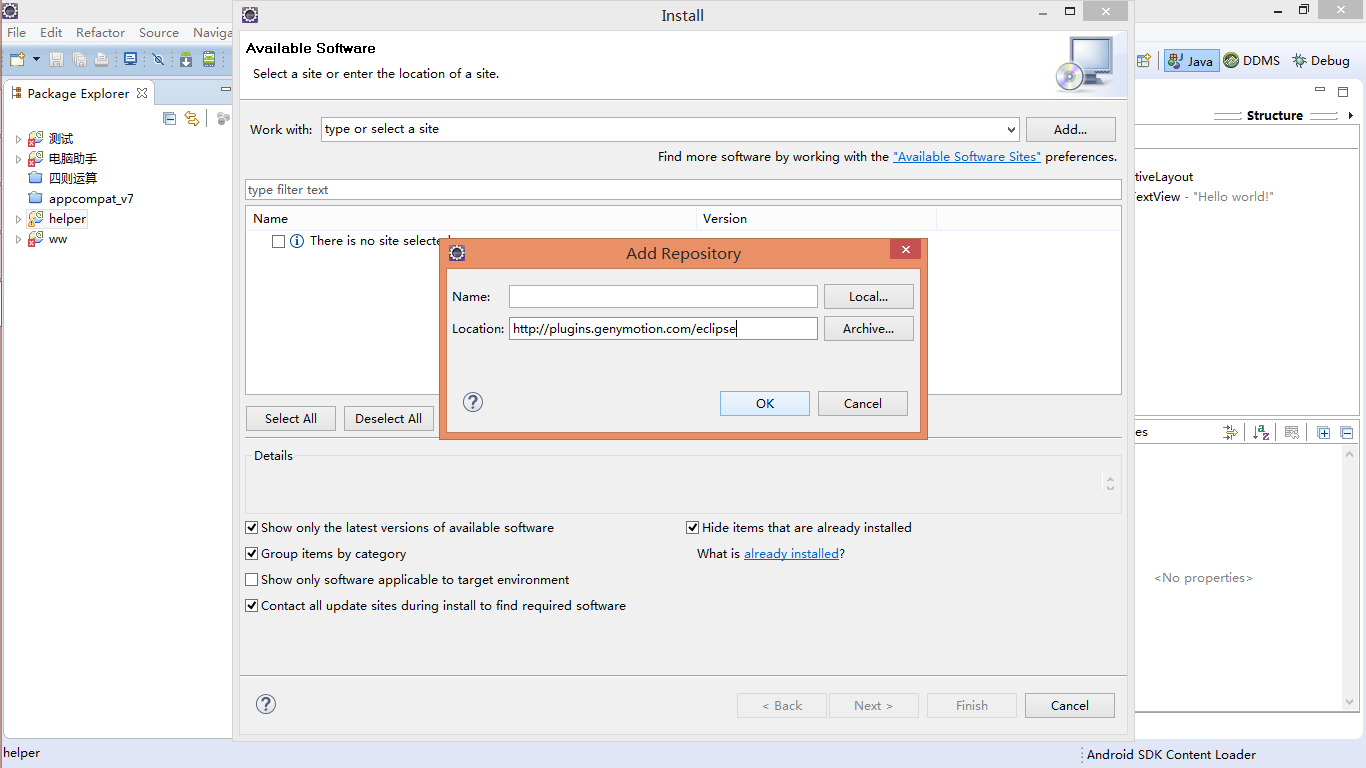The image size is (1366, 768).
Task: Click the Restore Default Value properties icon
Action: pos(1292,432)
